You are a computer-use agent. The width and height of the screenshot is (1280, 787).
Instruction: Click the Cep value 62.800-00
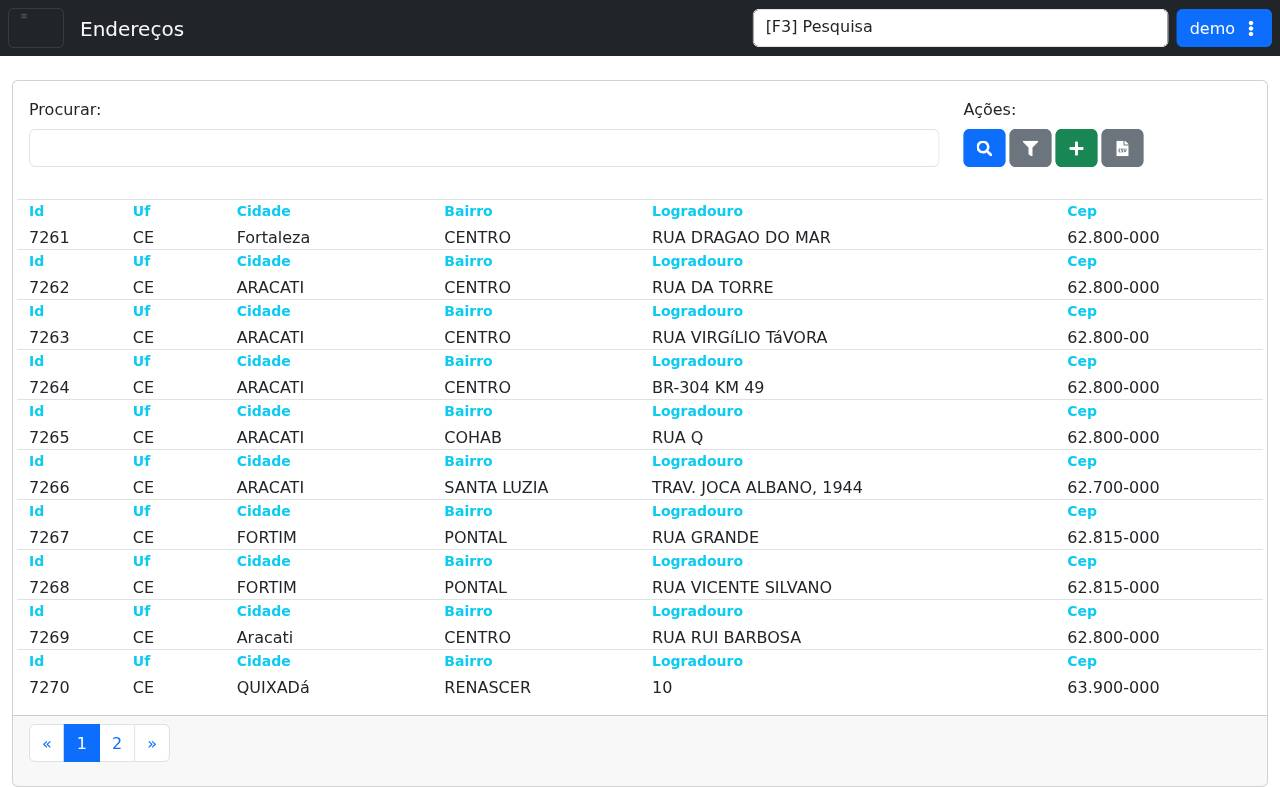pyautogui.click(x=1108, y=338)
